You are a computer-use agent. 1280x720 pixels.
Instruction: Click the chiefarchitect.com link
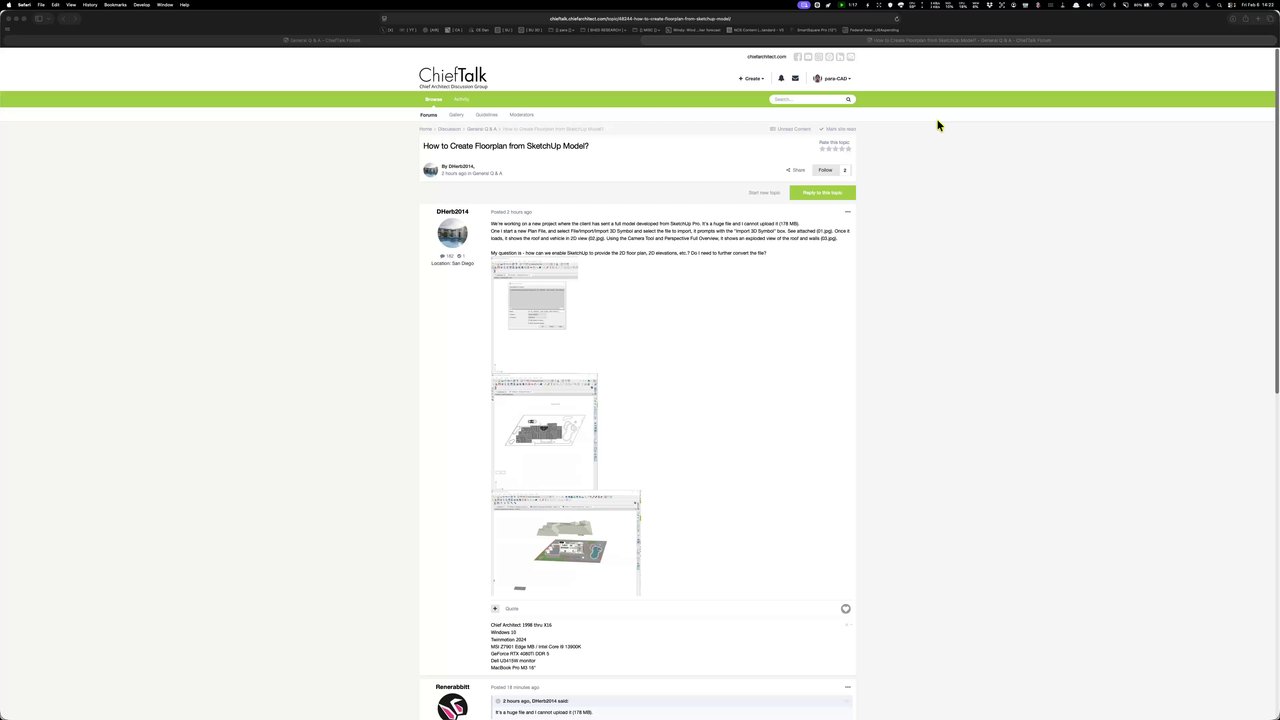point(766,57)
